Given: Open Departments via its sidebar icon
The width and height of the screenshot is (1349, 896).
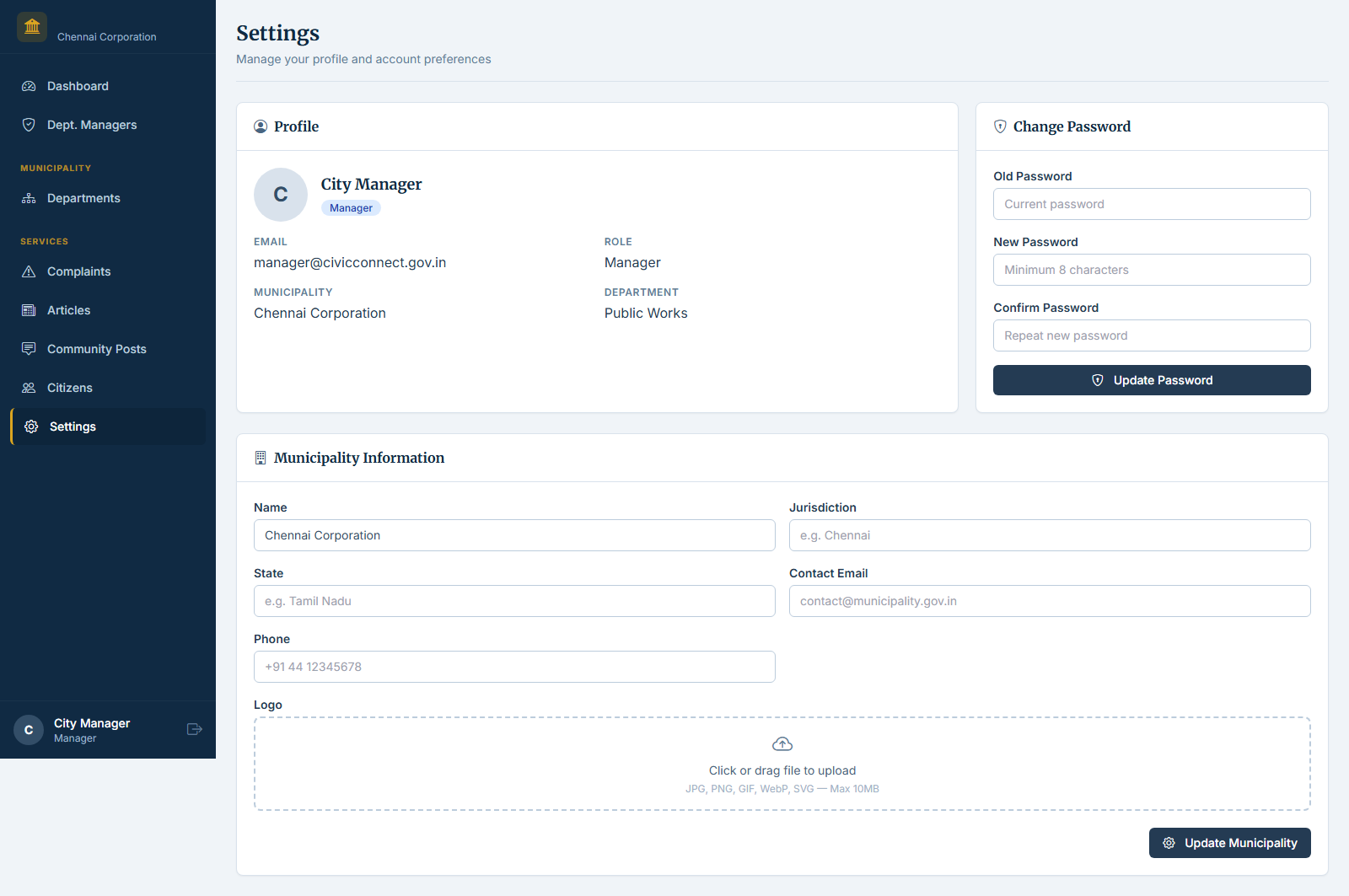Looking at the screenshot, I should click(x=29, y=197).
